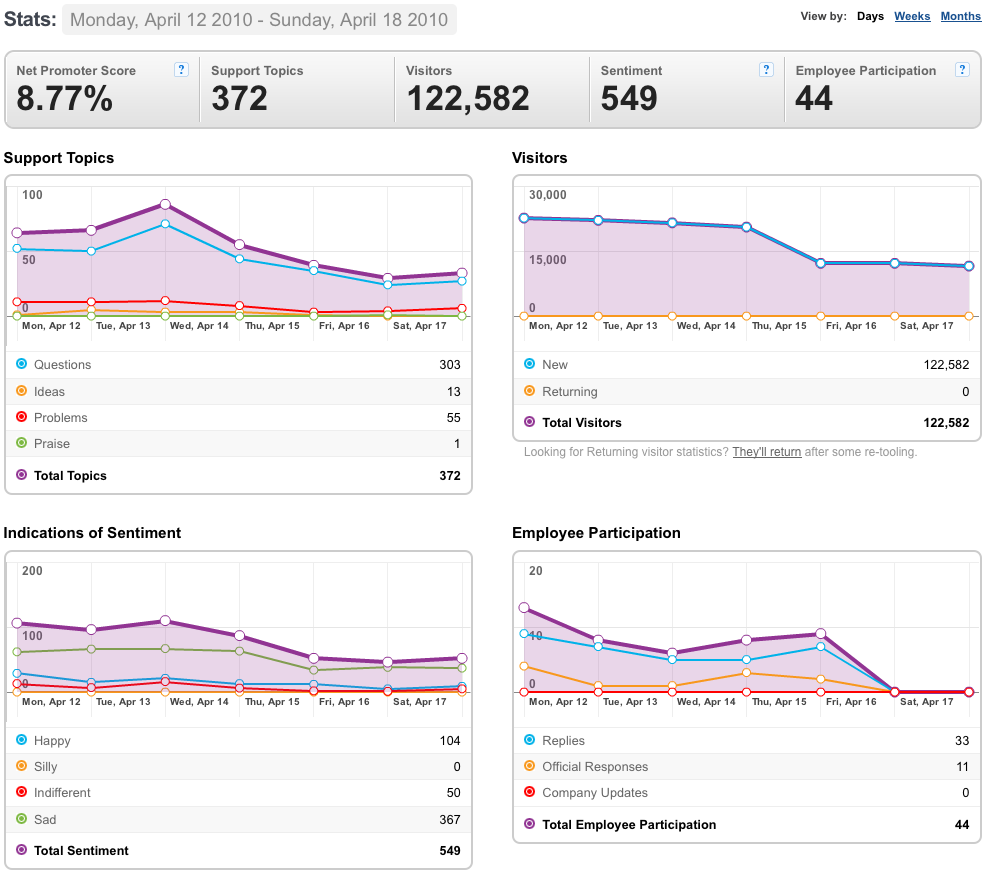Click the Official Responses legend marker
The height and width of the screenshot is (874, 1002).
tap(529, 765)
